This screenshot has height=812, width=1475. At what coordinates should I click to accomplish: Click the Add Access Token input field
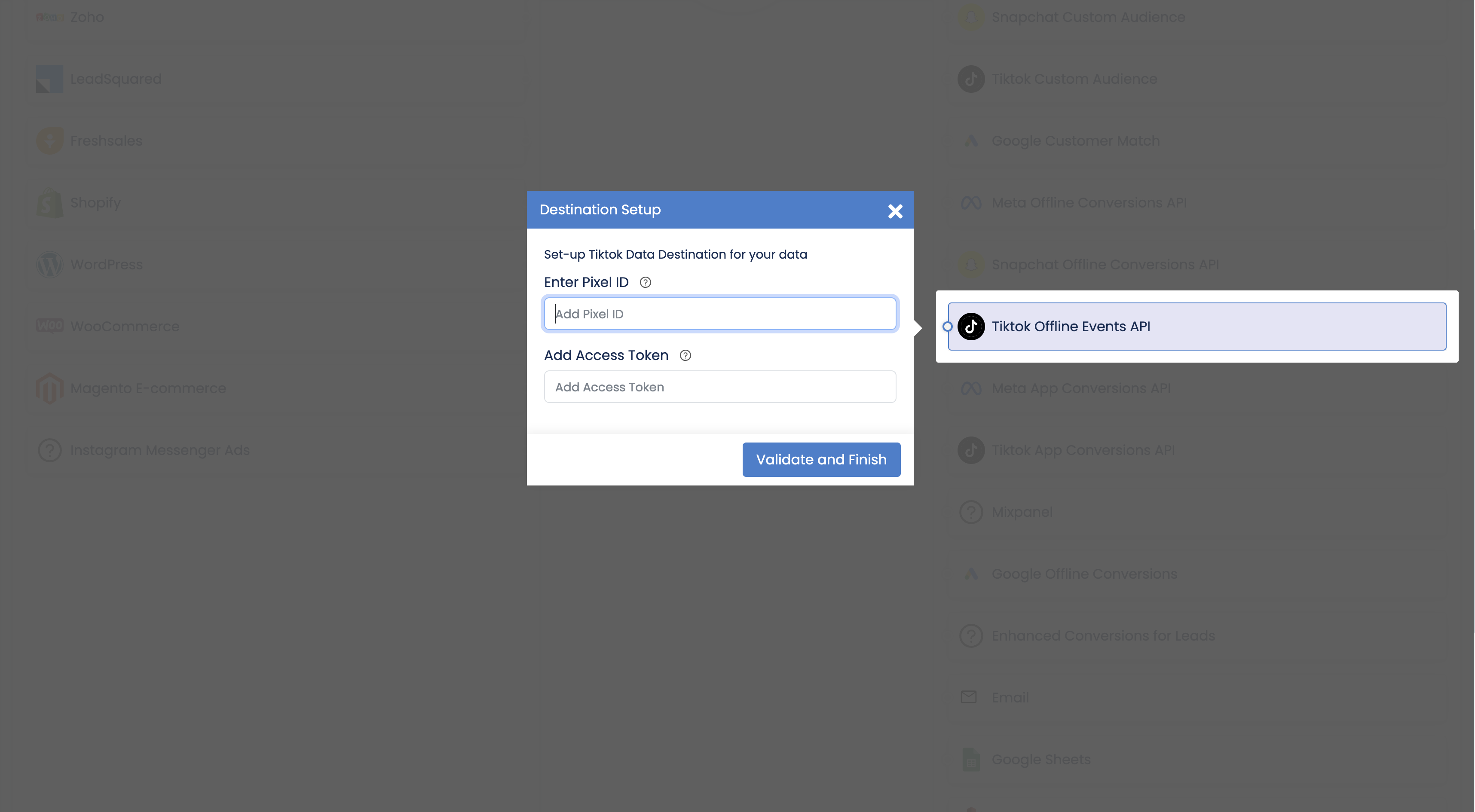pyautogui.click(x=720, y=387)
